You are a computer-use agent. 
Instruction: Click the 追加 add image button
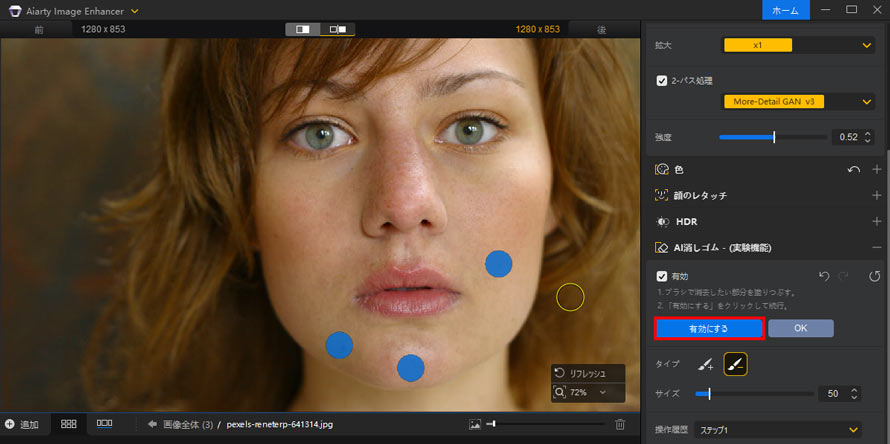coord(22,425)
